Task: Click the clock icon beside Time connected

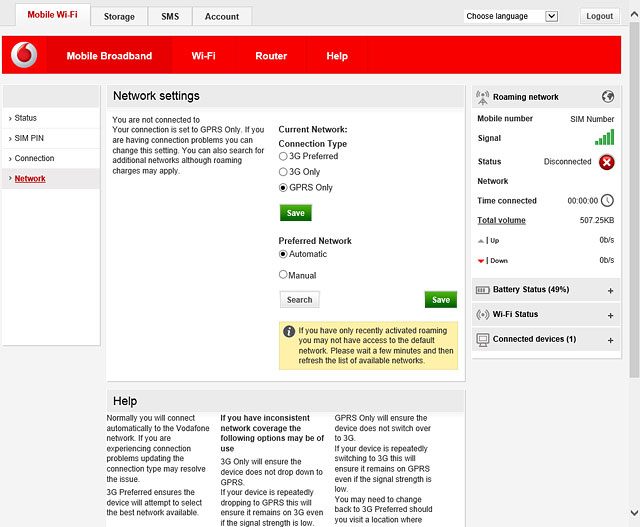Action: pyautogui.click(x=607, y=200)
